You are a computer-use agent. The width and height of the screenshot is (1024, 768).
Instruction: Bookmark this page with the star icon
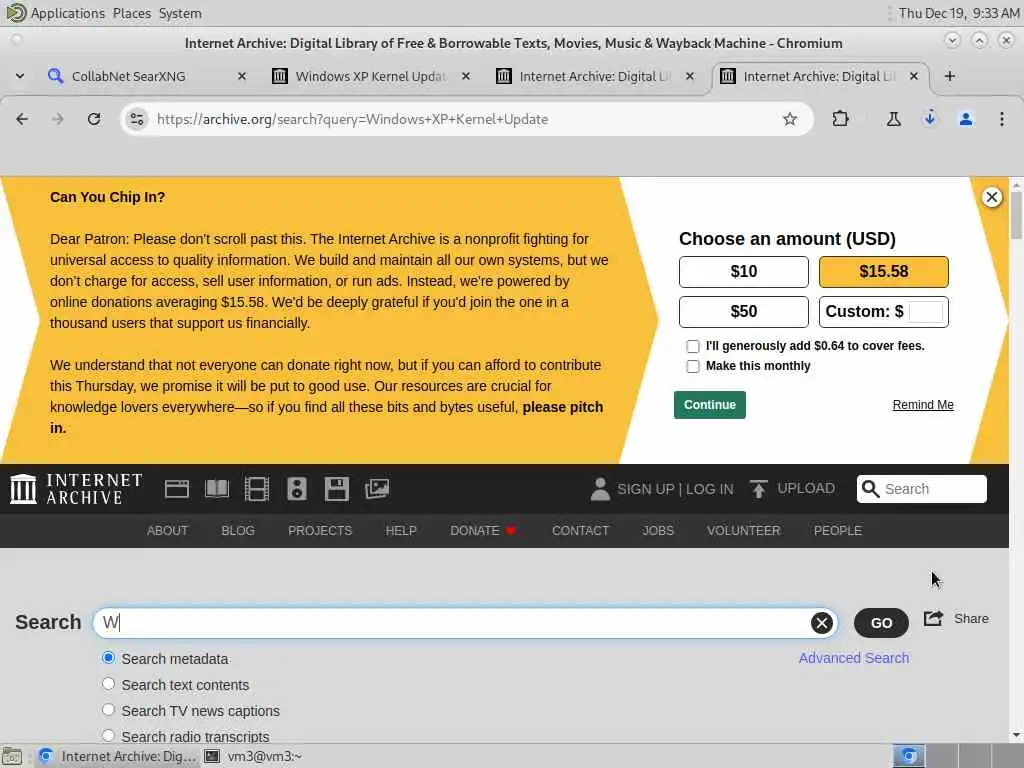click(x=790, y=119)
